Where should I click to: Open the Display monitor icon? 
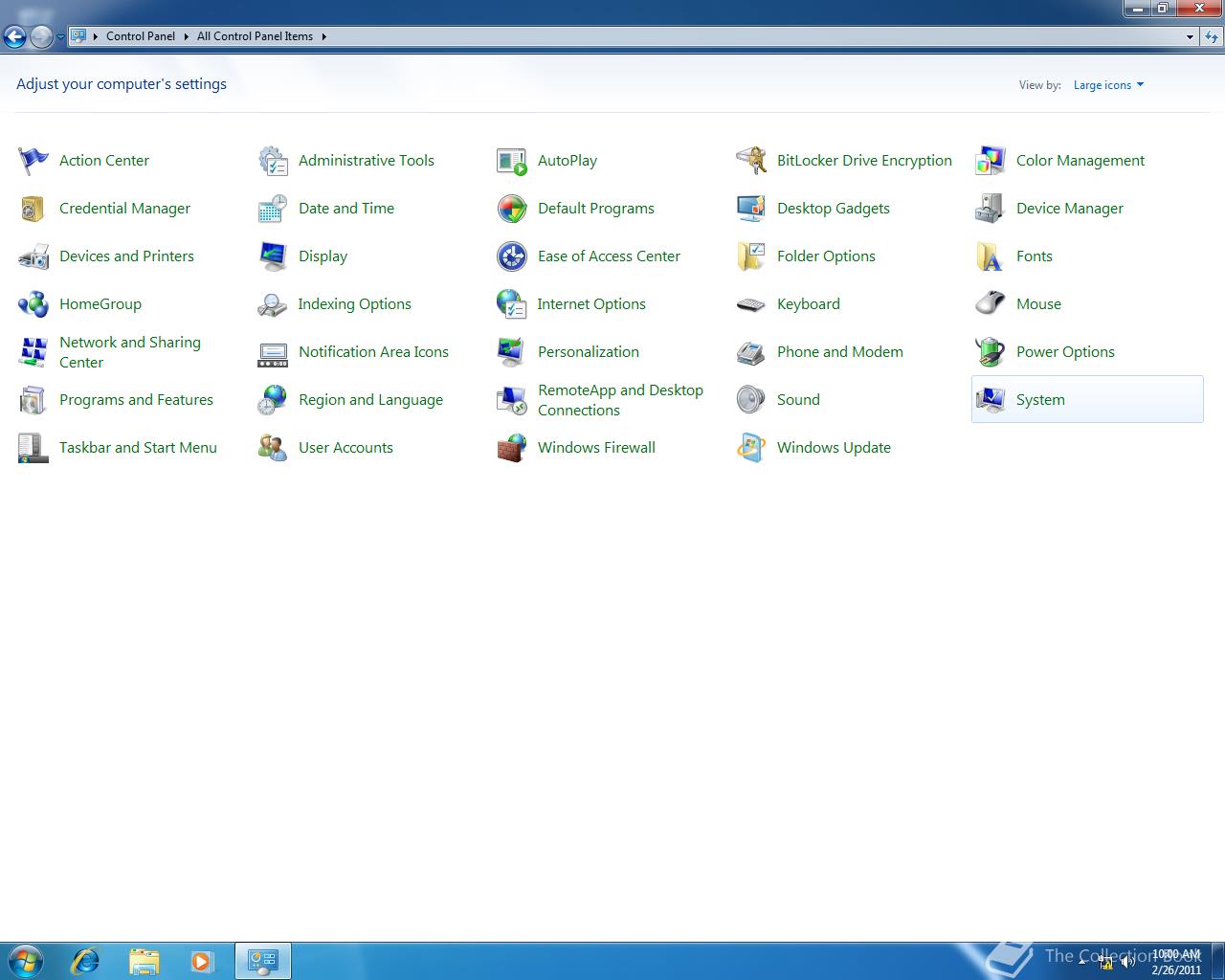tap(273, 256)
